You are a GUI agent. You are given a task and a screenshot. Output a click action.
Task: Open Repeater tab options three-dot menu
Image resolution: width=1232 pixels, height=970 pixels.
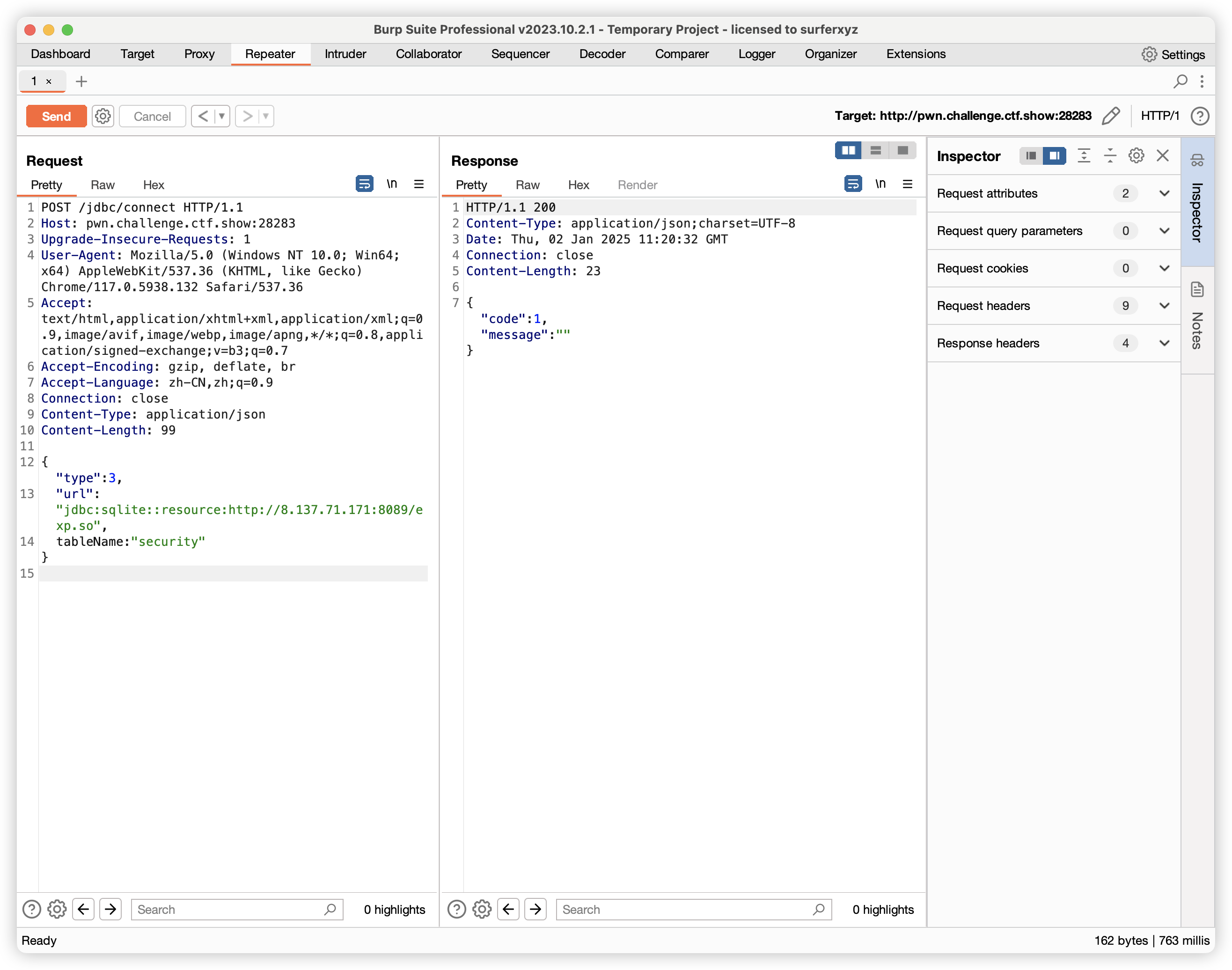[1202, 81]
